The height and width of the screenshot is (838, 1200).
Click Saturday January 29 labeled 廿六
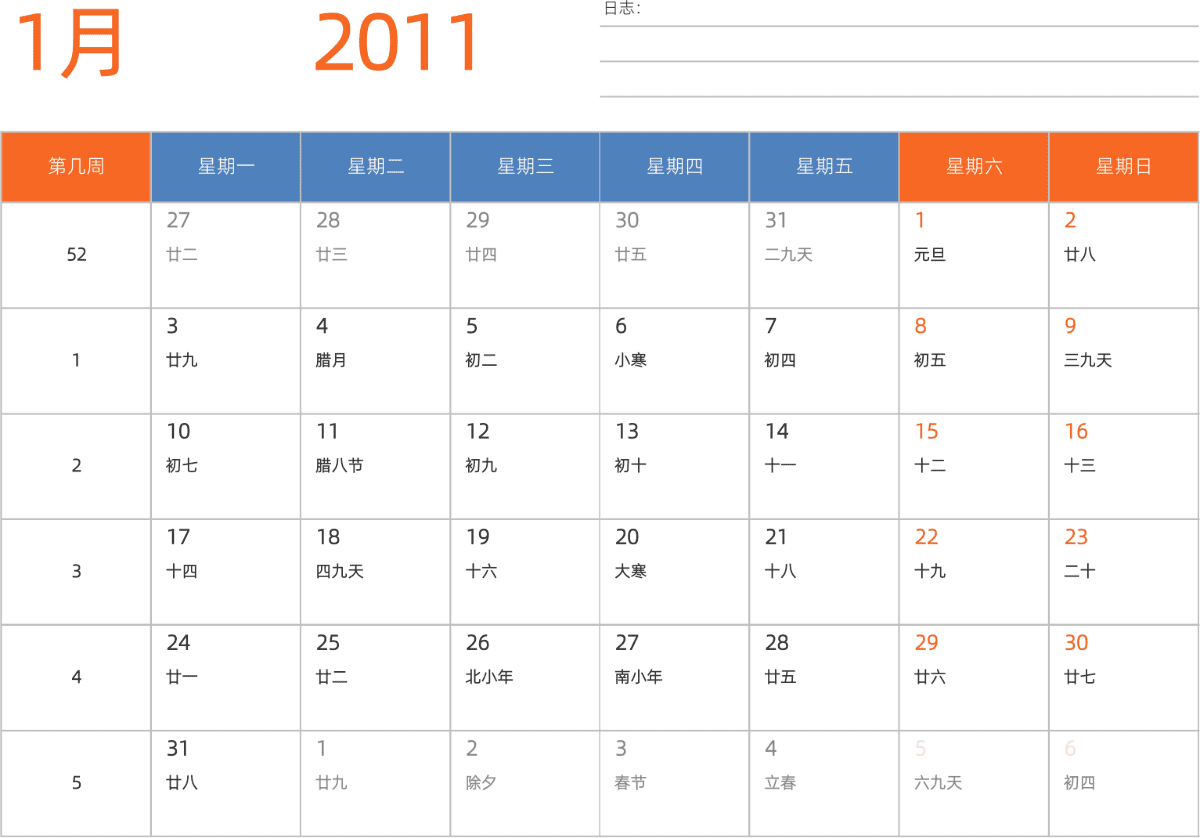tap(974, 678)
